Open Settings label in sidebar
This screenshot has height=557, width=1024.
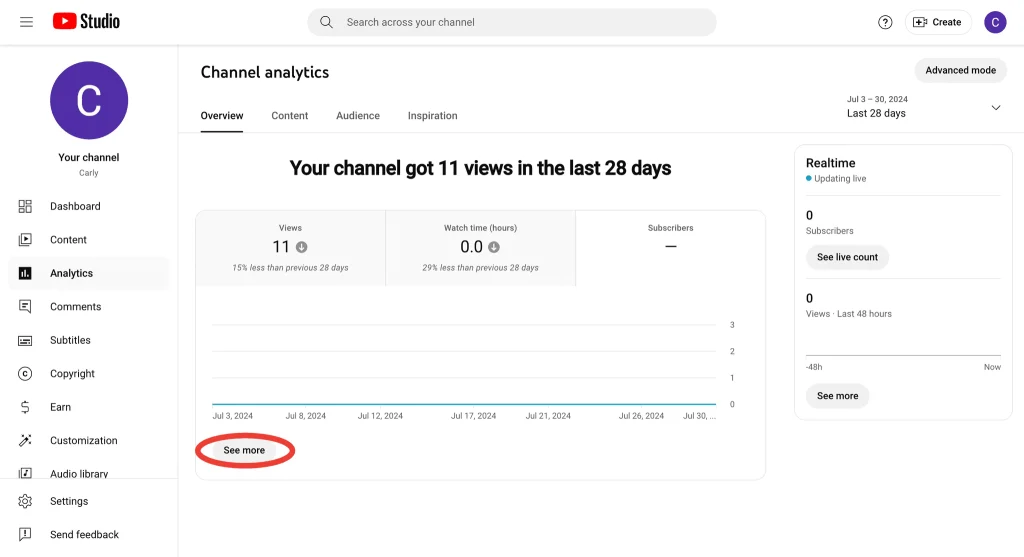[69, 501]
